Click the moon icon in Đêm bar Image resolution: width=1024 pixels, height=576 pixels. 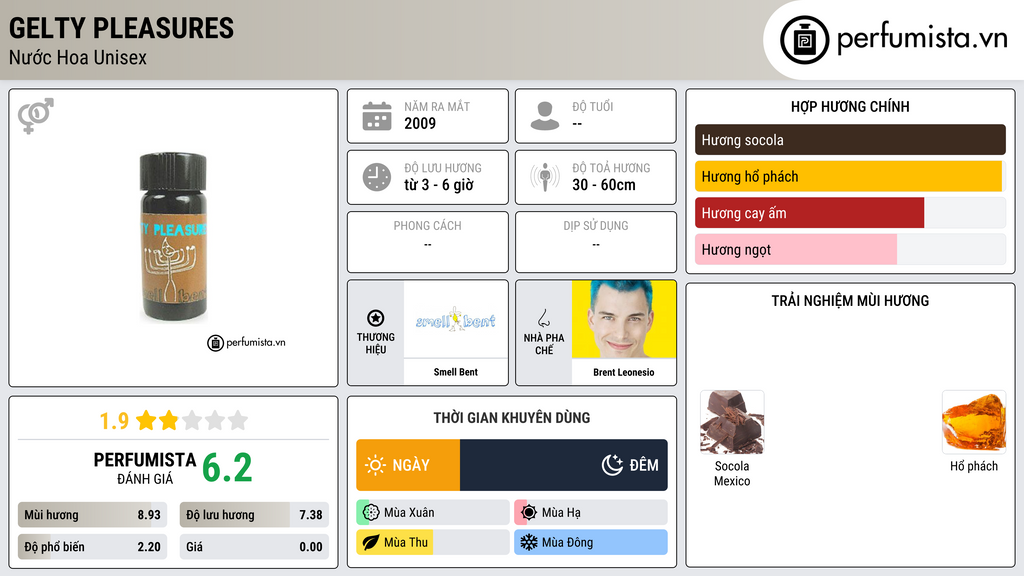612,465
